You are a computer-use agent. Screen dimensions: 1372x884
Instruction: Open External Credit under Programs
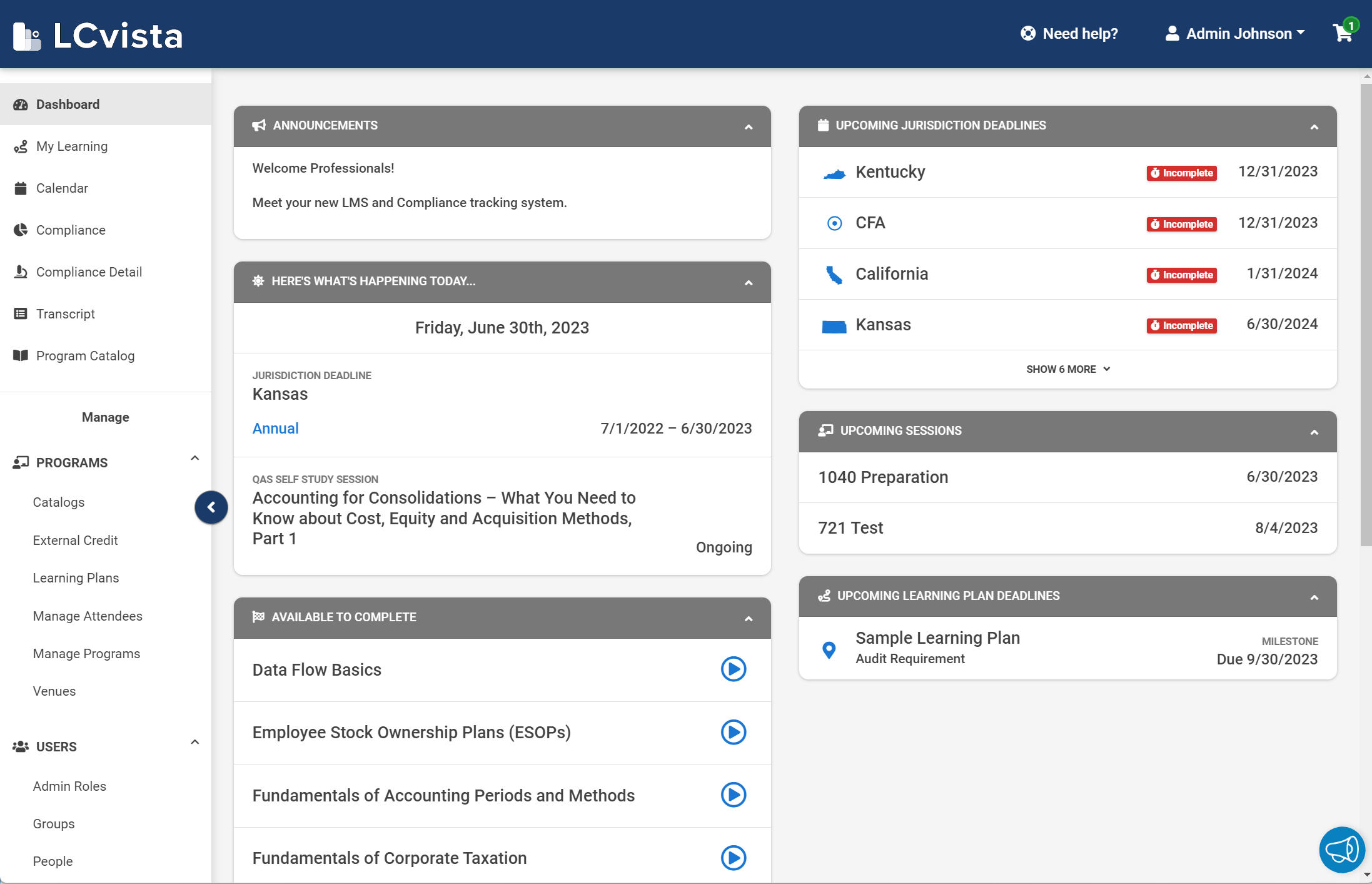coord(75,541)
